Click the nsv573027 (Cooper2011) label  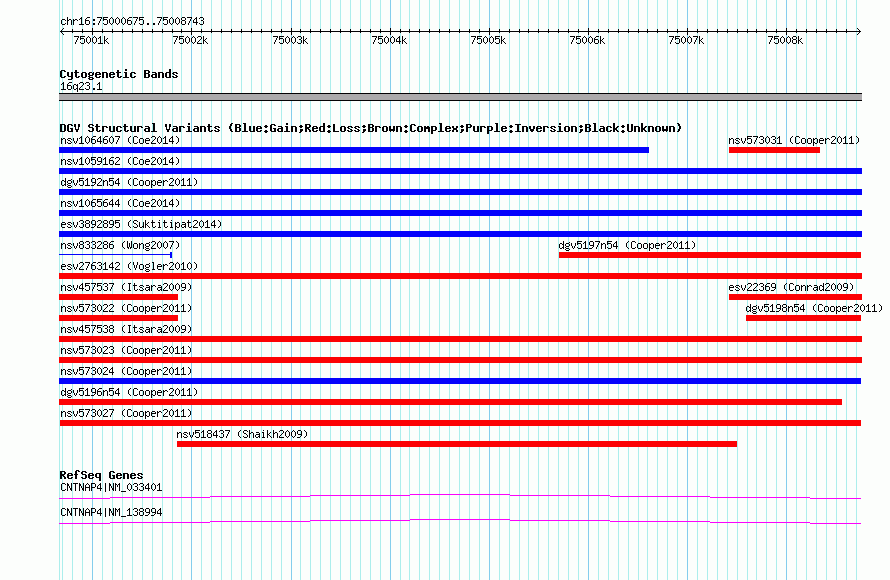point(126,413)
